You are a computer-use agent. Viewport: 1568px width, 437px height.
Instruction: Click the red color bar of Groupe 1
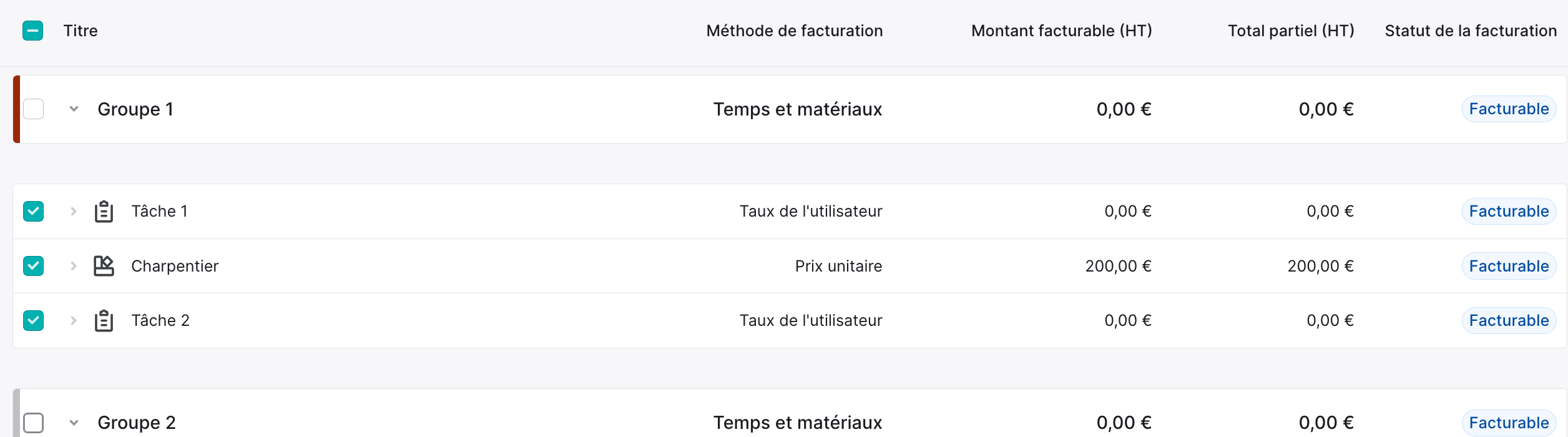click(17, 109)
